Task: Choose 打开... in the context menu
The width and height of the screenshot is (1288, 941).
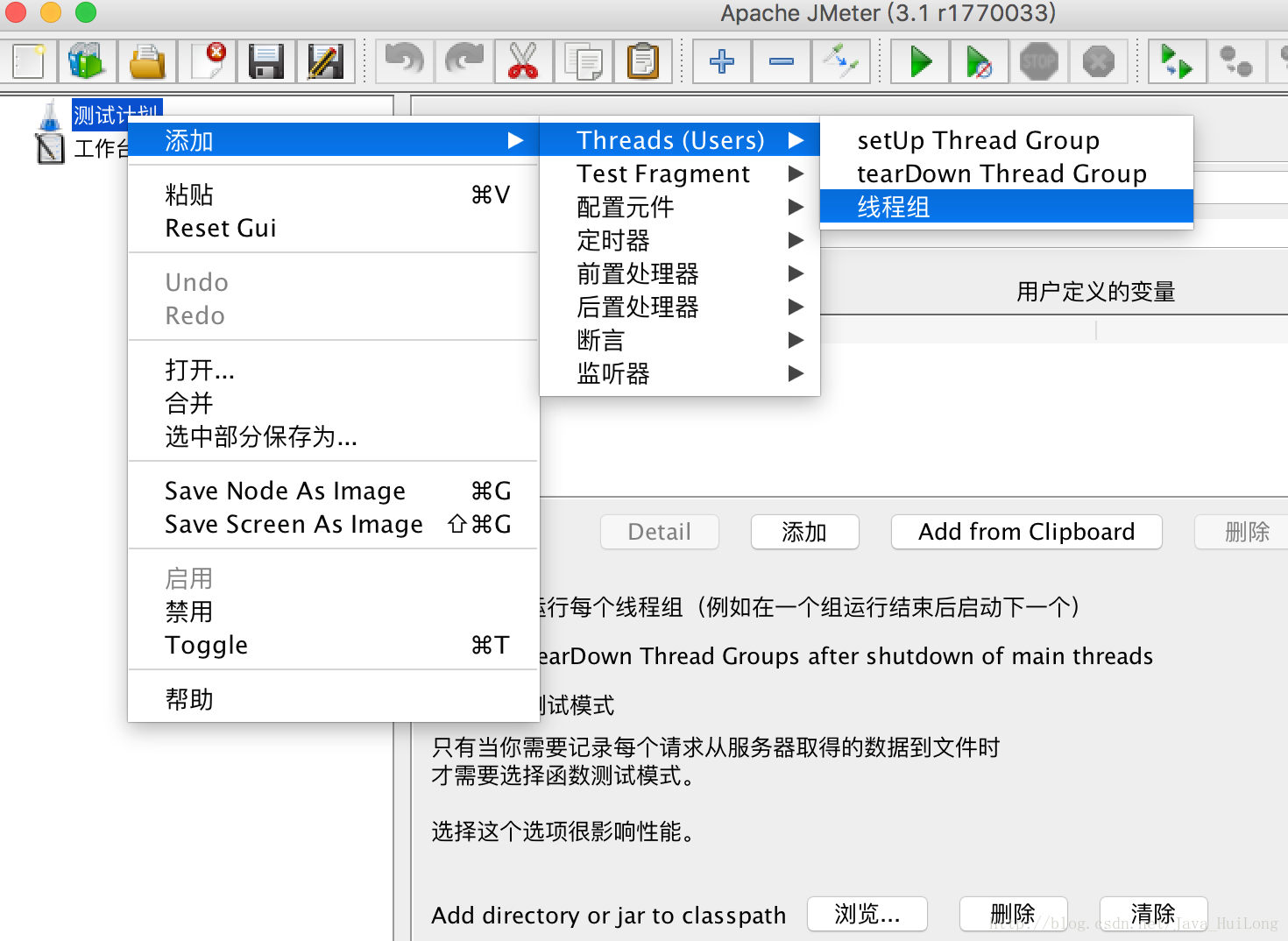Action: (x=333, y=370)
